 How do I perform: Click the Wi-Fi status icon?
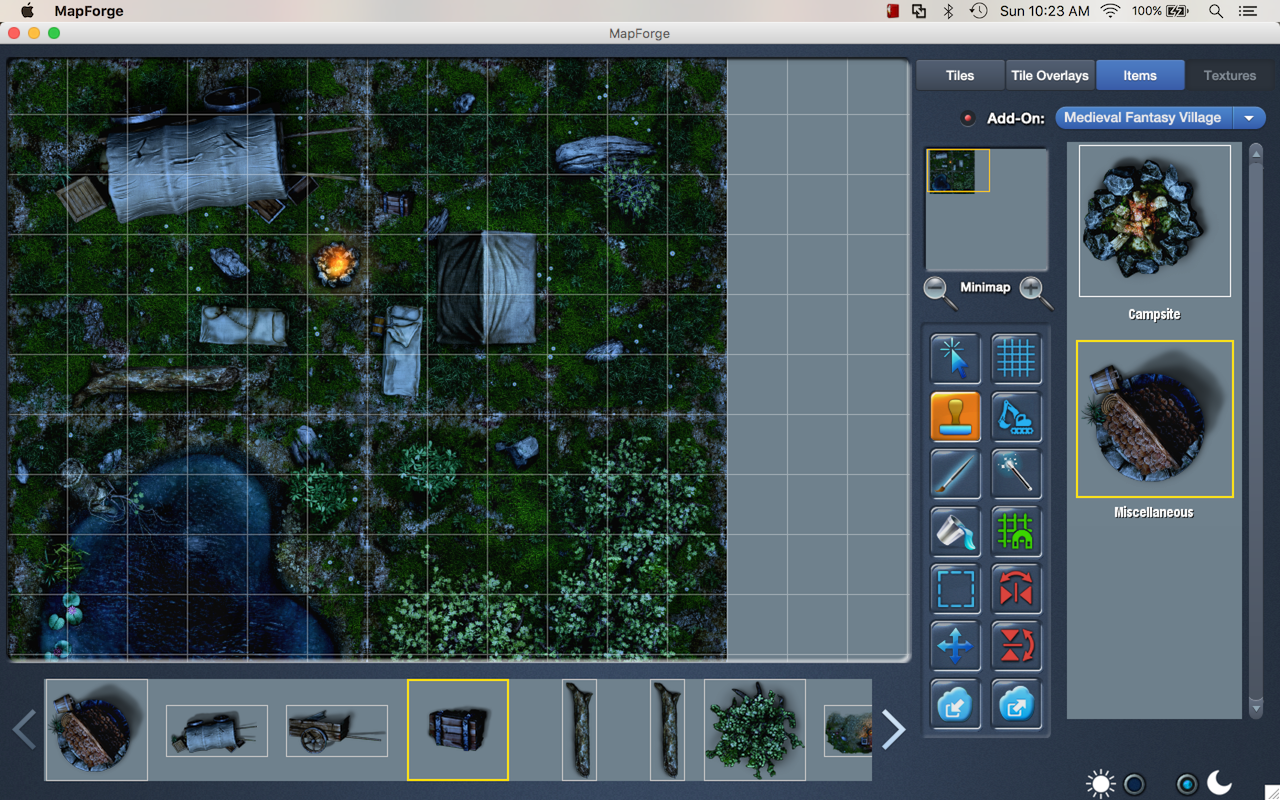(1110, 11)
